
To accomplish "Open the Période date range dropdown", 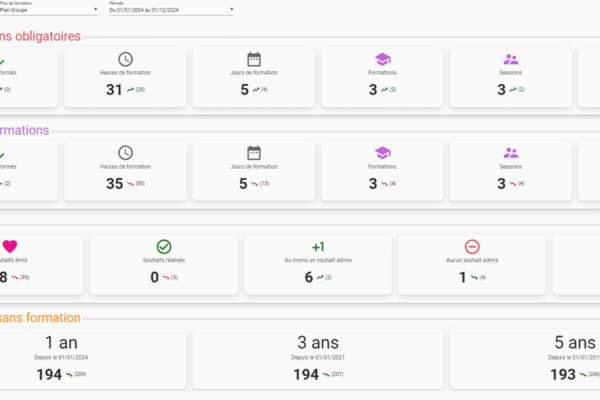I will click(171, 10).
